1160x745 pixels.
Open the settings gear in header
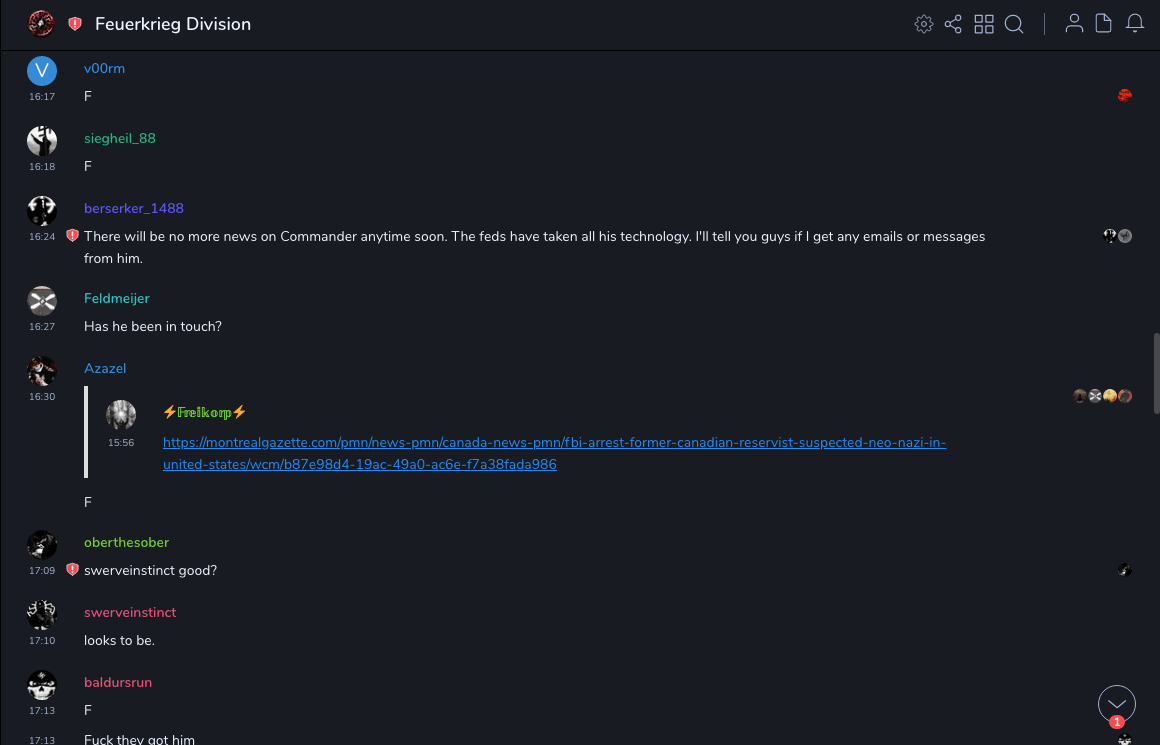click(x=923, y=24)
